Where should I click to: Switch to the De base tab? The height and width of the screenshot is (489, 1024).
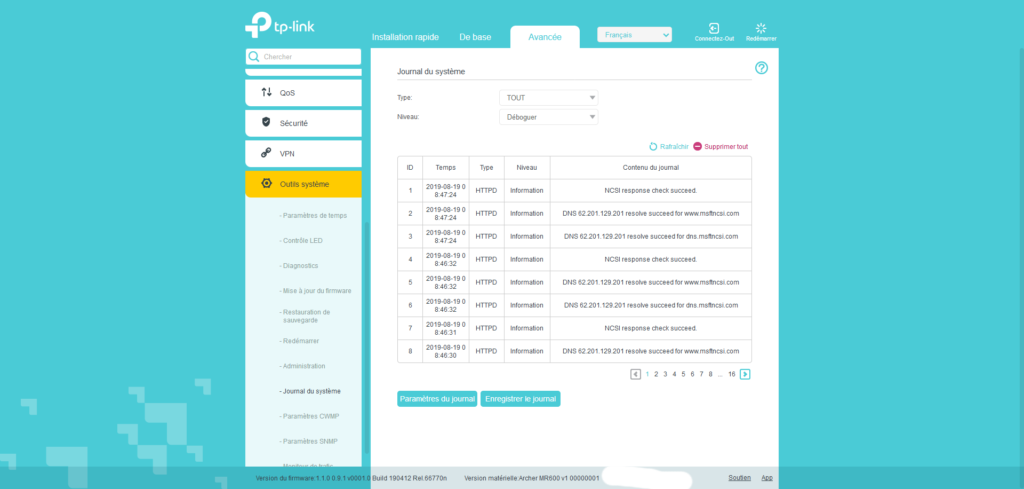coord(475,37)
